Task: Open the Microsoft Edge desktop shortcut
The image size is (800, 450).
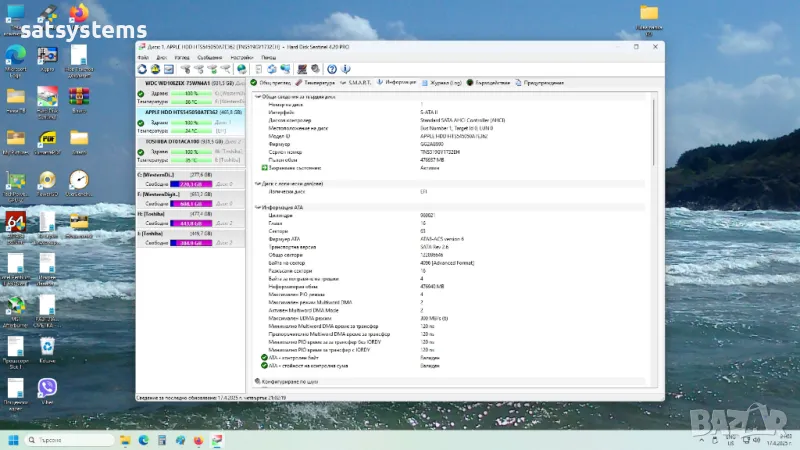Action: tap(16, 56)
